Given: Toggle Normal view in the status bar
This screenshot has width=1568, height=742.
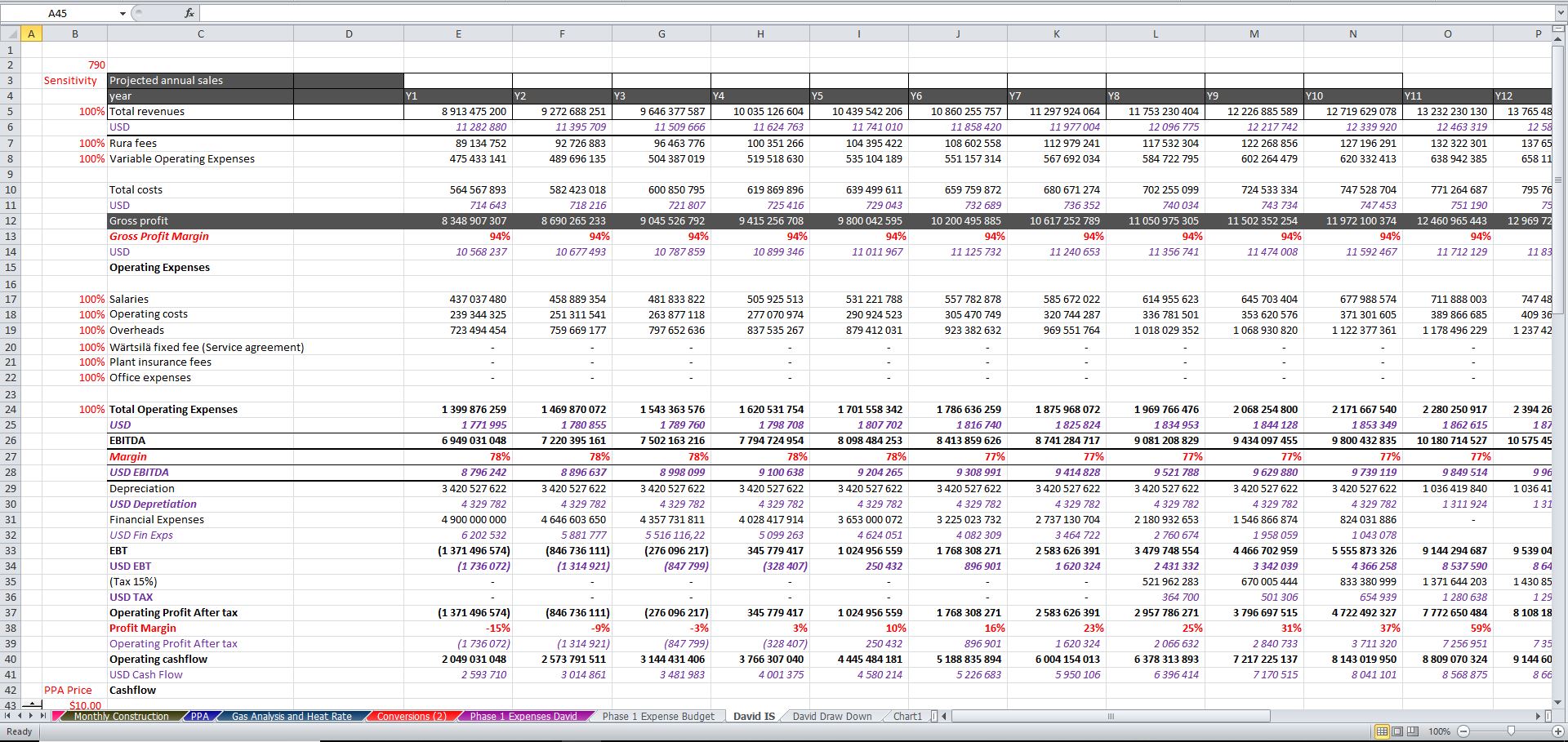Looking at the screenshot, I should click(1382, 731).
